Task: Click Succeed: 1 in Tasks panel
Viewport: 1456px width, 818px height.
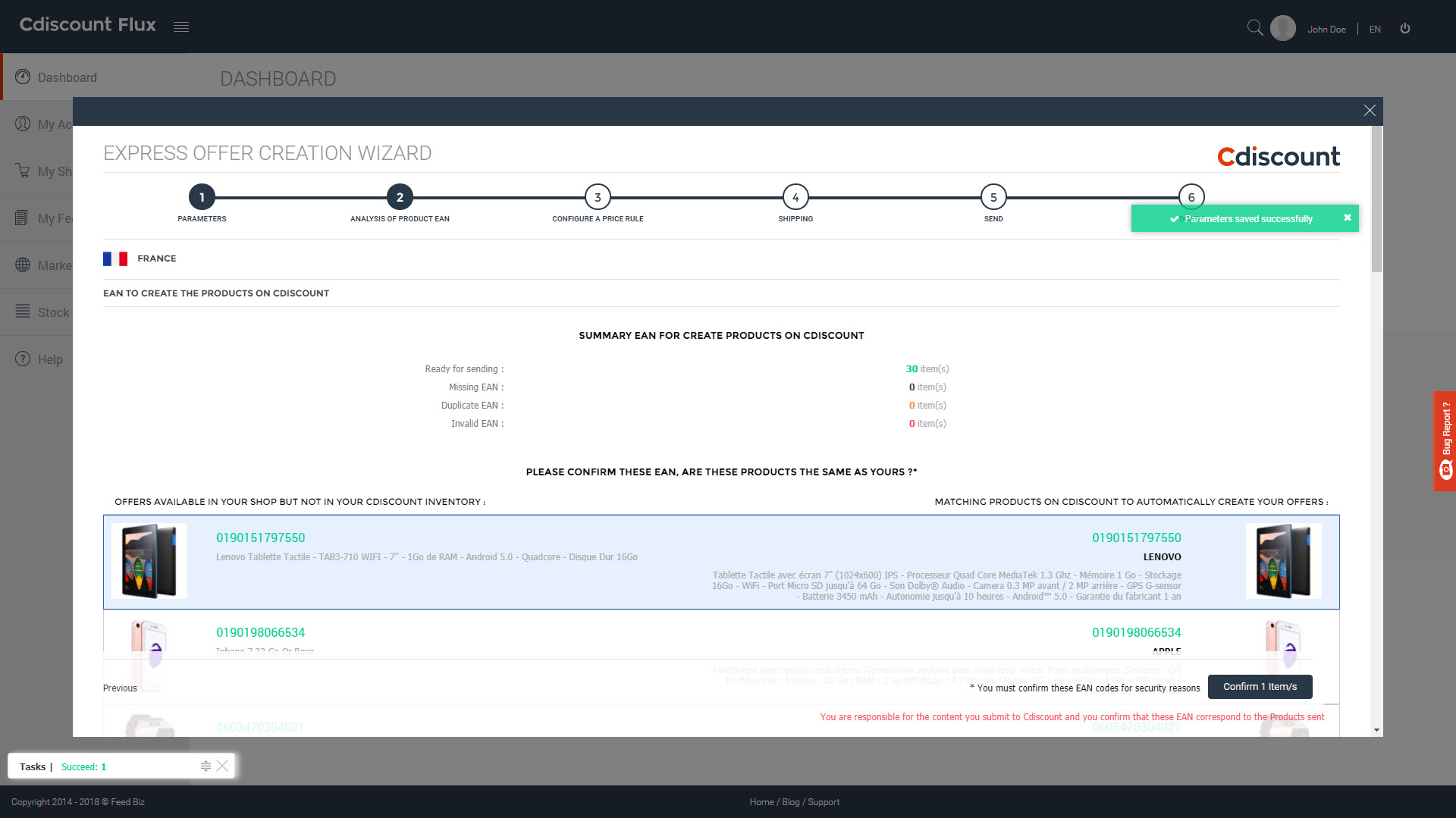Action: (83, 766)
